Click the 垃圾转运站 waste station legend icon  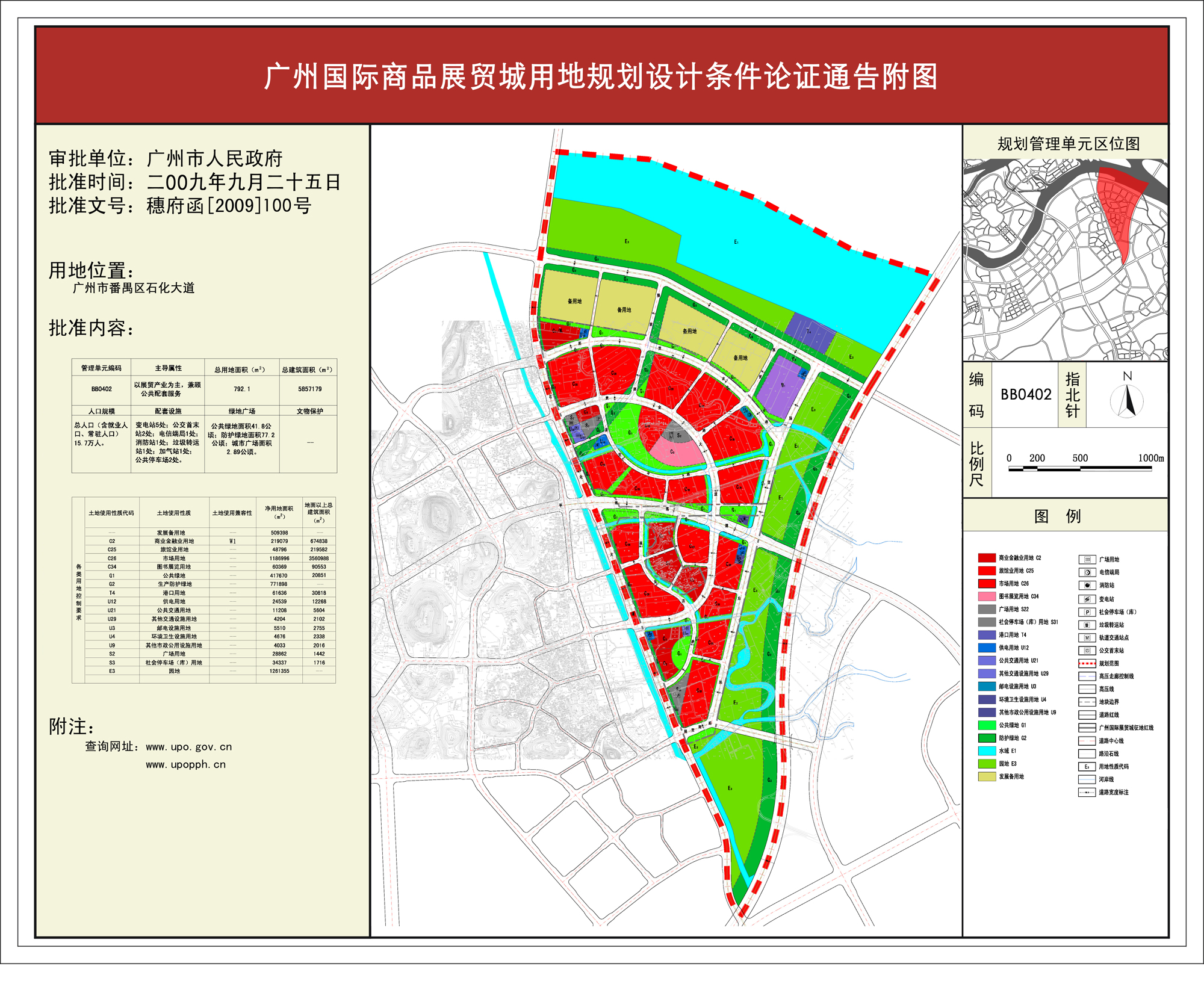point(1087,625)
